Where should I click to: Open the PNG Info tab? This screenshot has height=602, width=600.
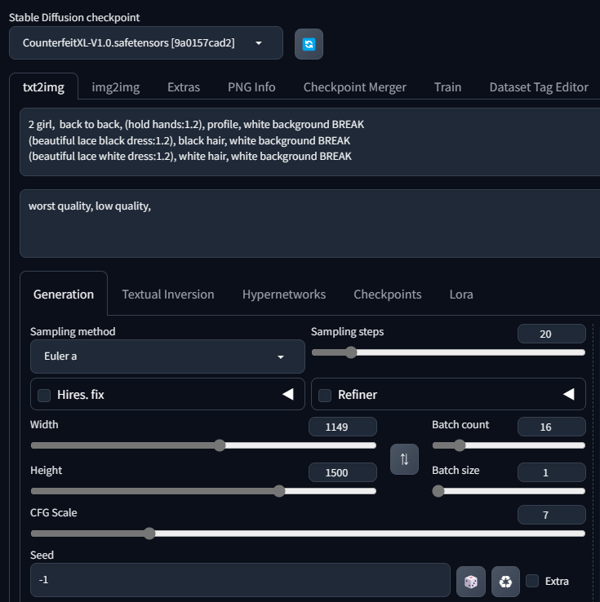(x=251, y=87)
